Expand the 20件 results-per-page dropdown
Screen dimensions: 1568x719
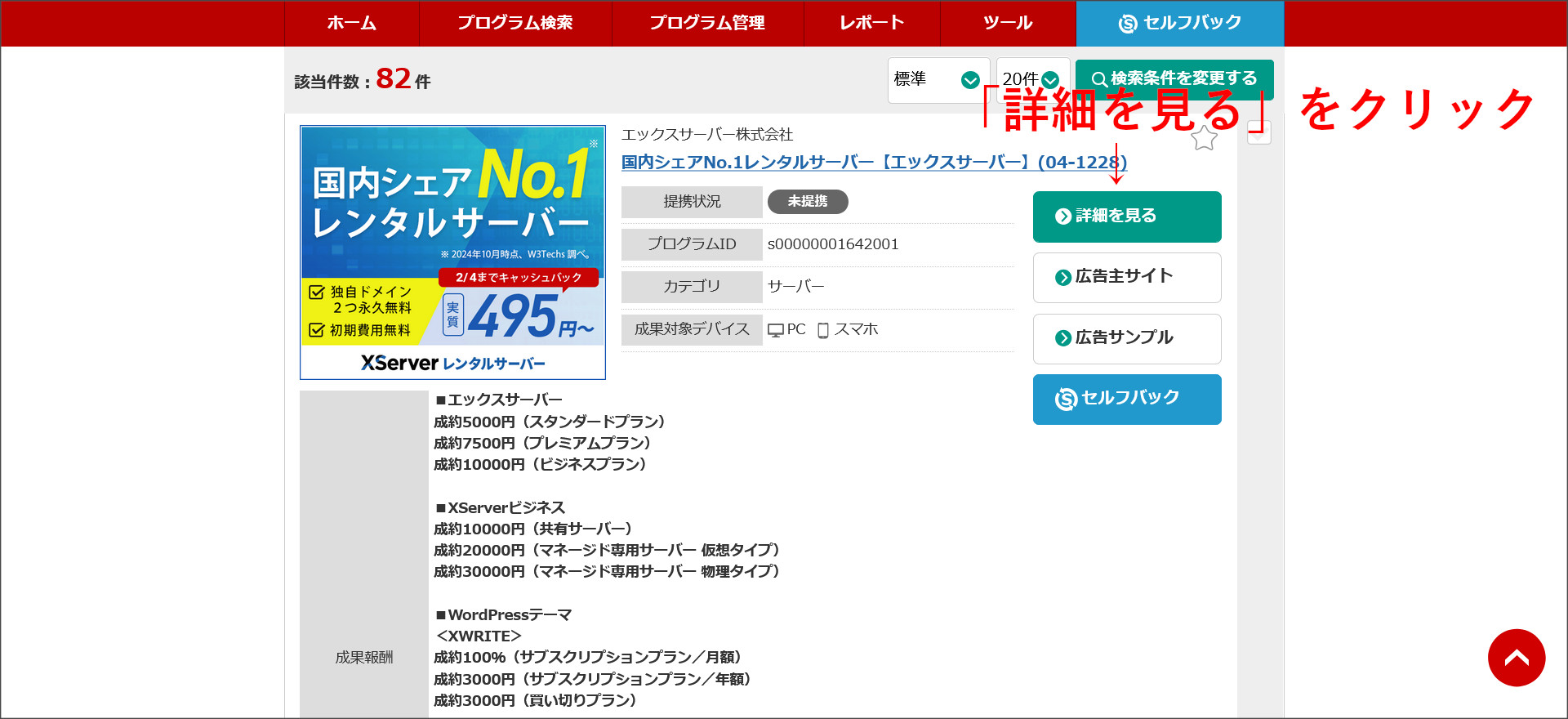click(x=1032, y=80)
